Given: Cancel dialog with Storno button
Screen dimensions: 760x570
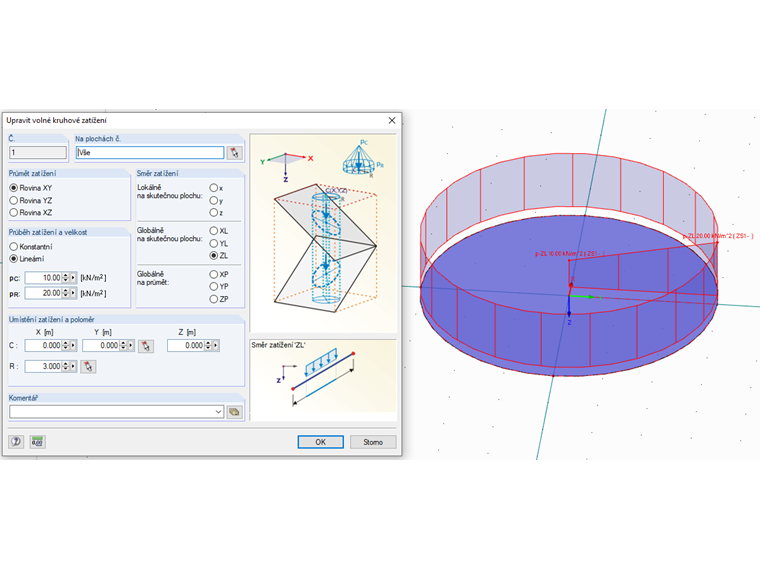Looking at the screenshot, I should [373, 442].
